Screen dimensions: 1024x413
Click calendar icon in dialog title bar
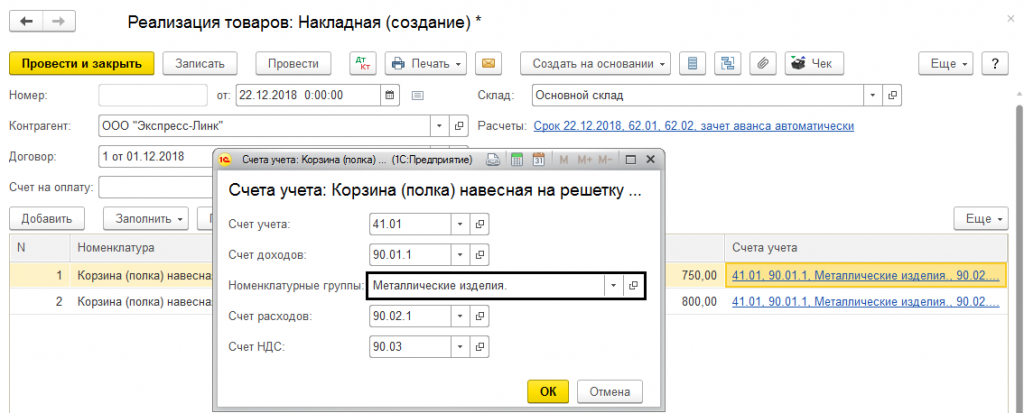click(537, 159)
